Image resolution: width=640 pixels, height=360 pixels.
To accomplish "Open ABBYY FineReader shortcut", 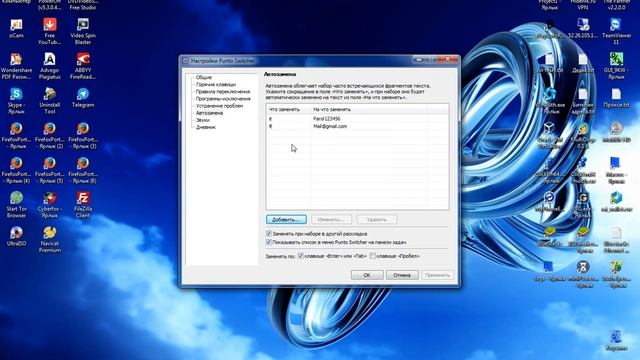I will [x=83, y=66].
